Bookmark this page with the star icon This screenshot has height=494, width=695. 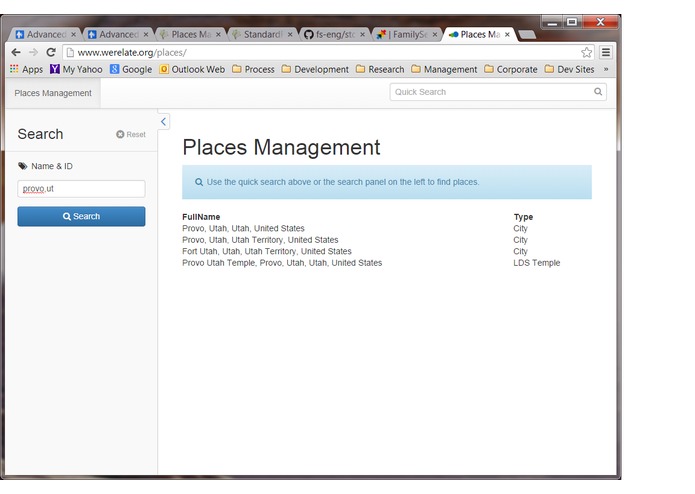[x=586, y=52]
